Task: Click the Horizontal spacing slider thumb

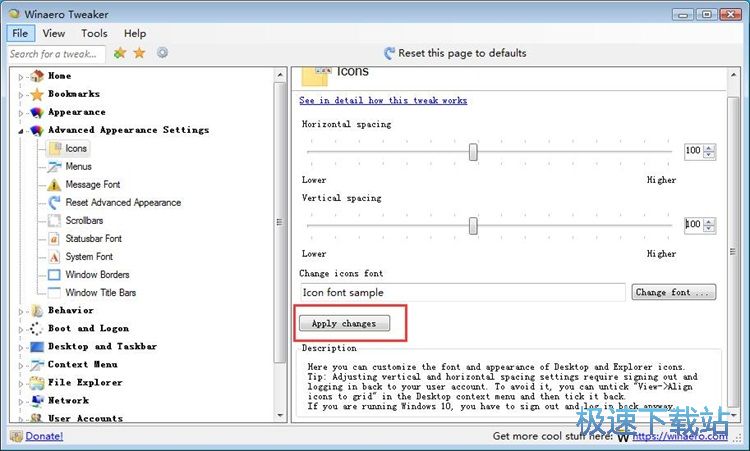Action: (x=473, y=152)
